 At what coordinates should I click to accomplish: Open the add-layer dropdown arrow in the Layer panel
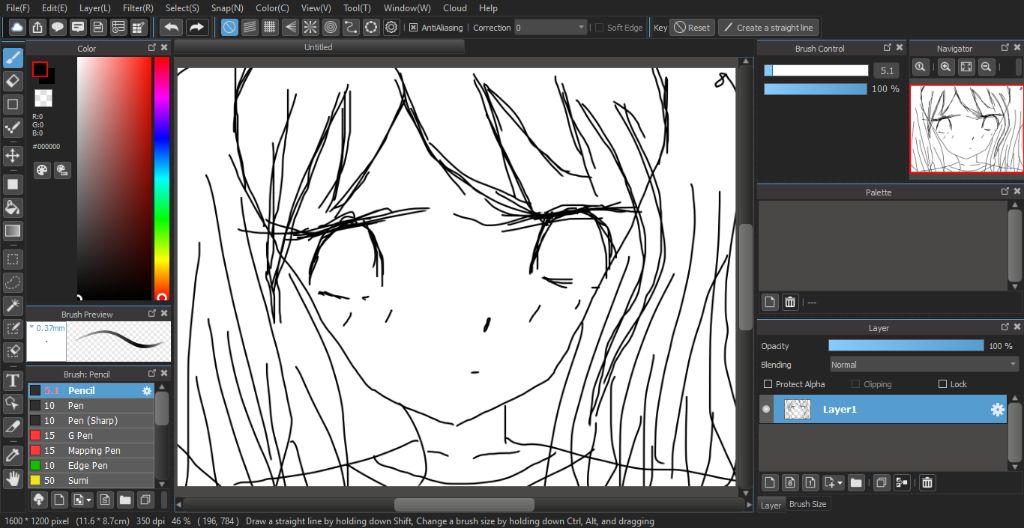tap(840, 483)
